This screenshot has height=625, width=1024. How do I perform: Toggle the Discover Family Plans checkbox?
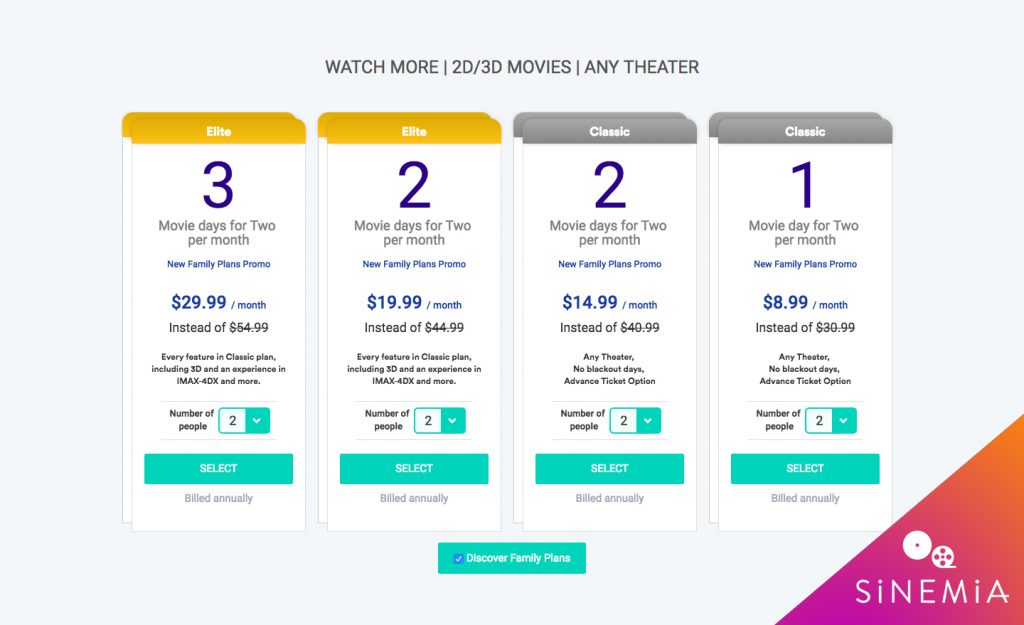[x=458, y=558]
